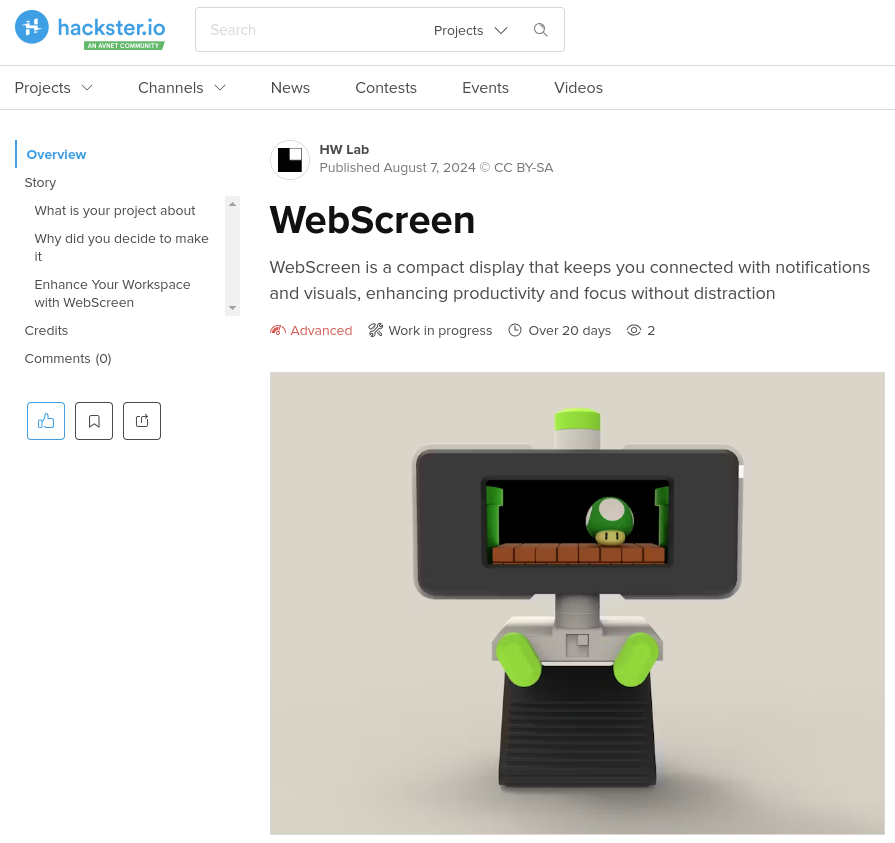Click the clock icon beside Over 20 days

coord(515,330)
